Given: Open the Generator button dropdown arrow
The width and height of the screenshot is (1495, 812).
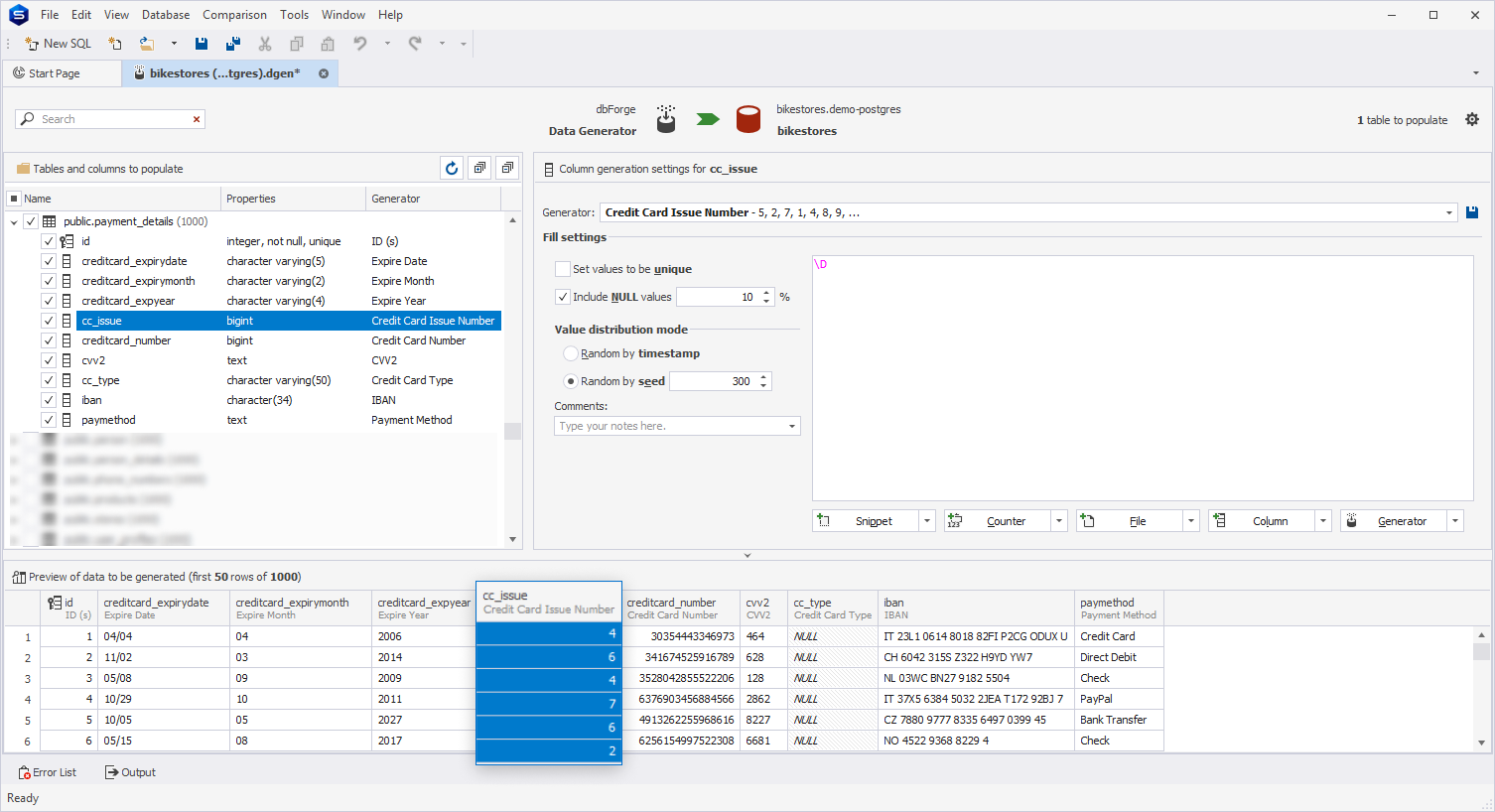Looking at the screenshot, I should 1455,521.
